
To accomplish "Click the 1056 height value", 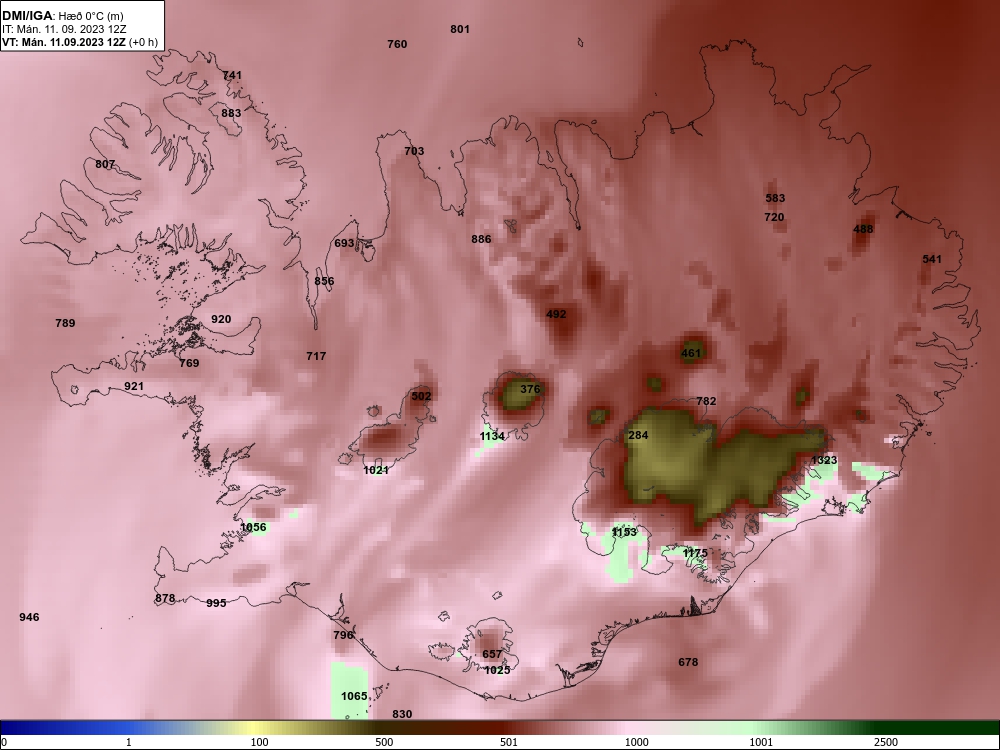I will pyautogui.click(x=253, y=527).
